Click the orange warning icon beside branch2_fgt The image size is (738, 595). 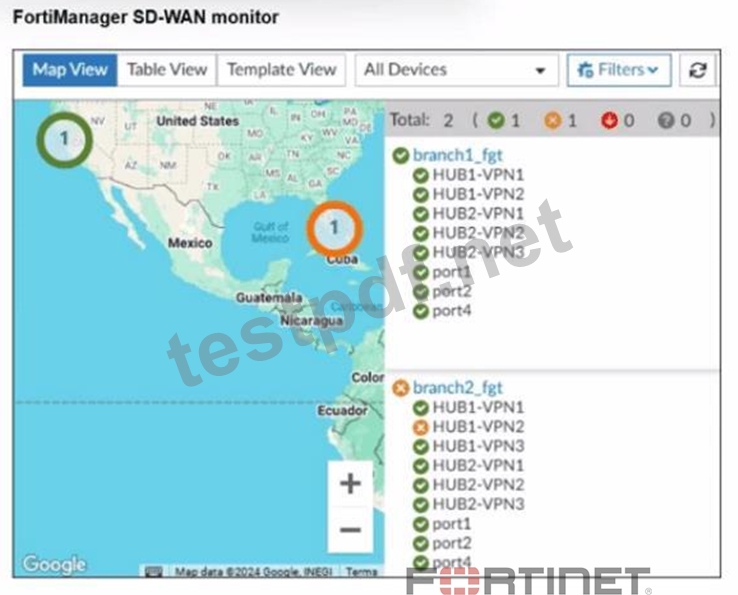pos(401,388)
